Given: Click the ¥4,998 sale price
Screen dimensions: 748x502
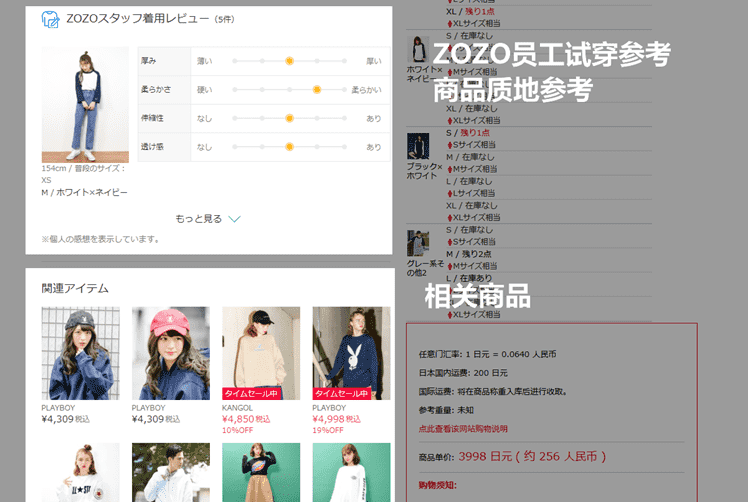Looking at the screenshot, I should 336,419.
